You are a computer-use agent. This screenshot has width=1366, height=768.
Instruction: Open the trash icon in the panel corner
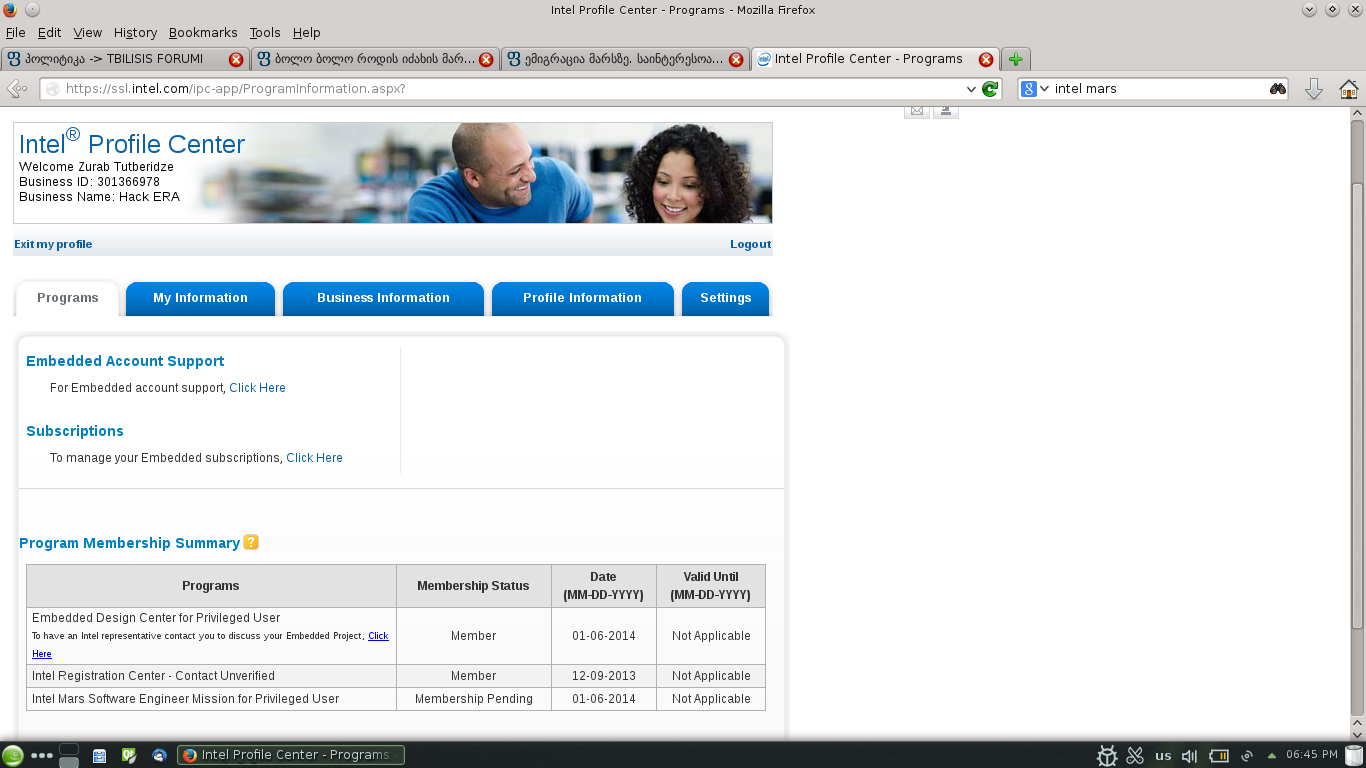pyautogui.click(x=1354, y=755)
